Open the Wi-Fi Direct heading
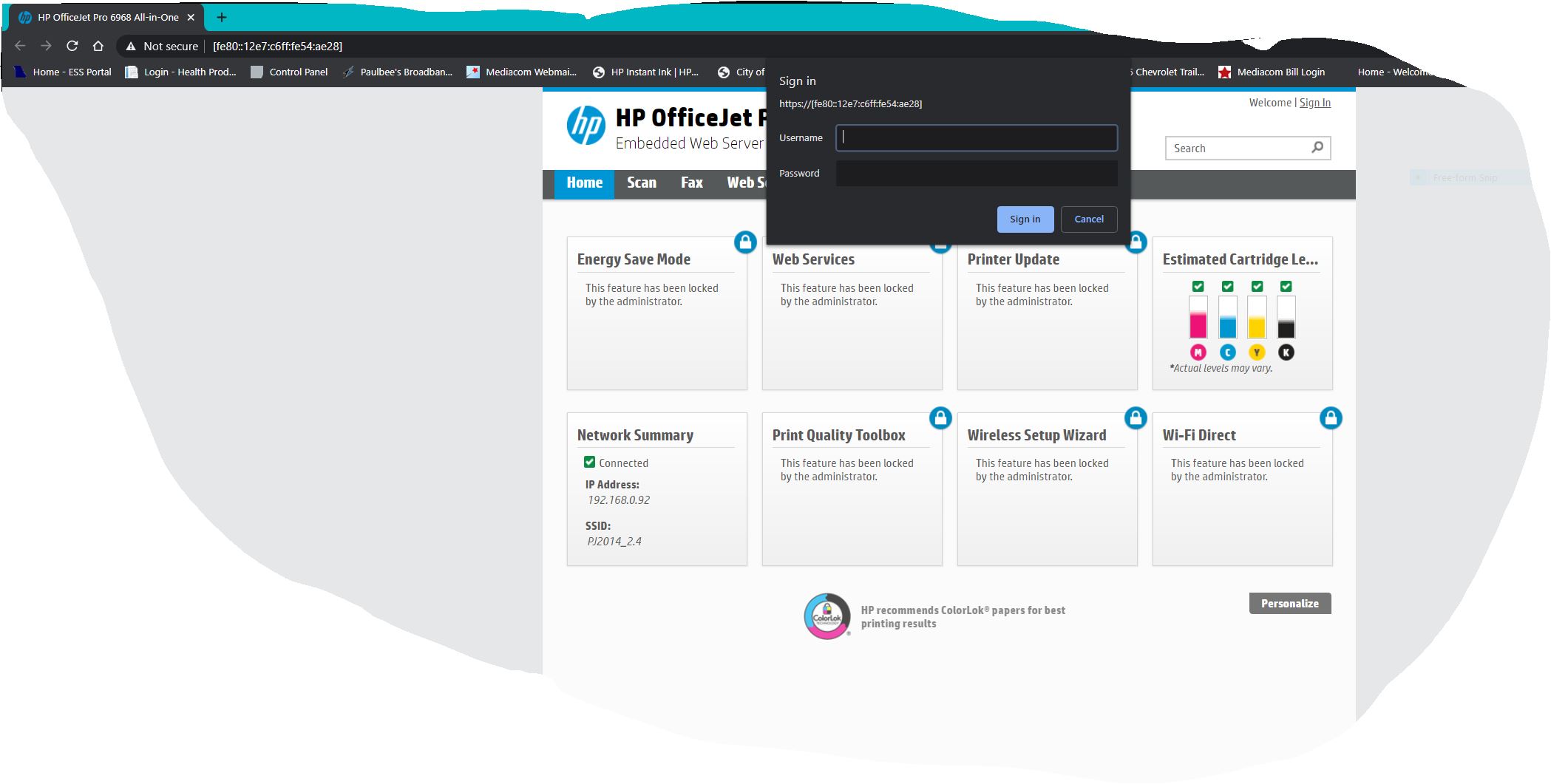Image resolution: width=1551 pixels, height=784 pixels. [1199, 435]
